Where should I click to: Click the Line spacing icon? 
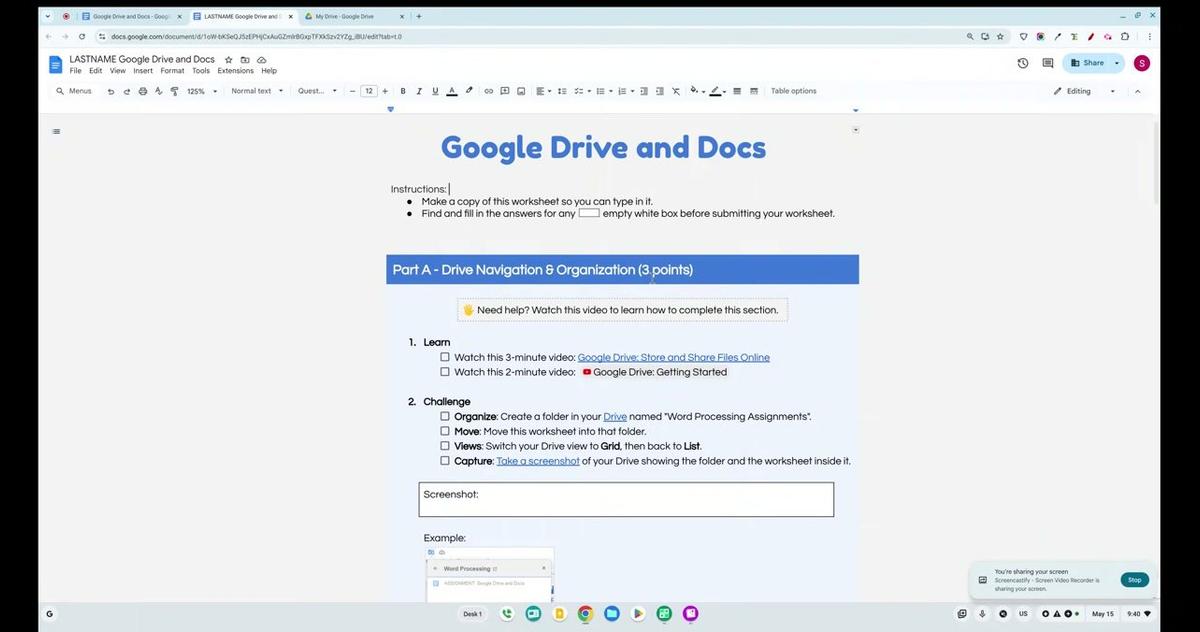(x=561, y=91)
